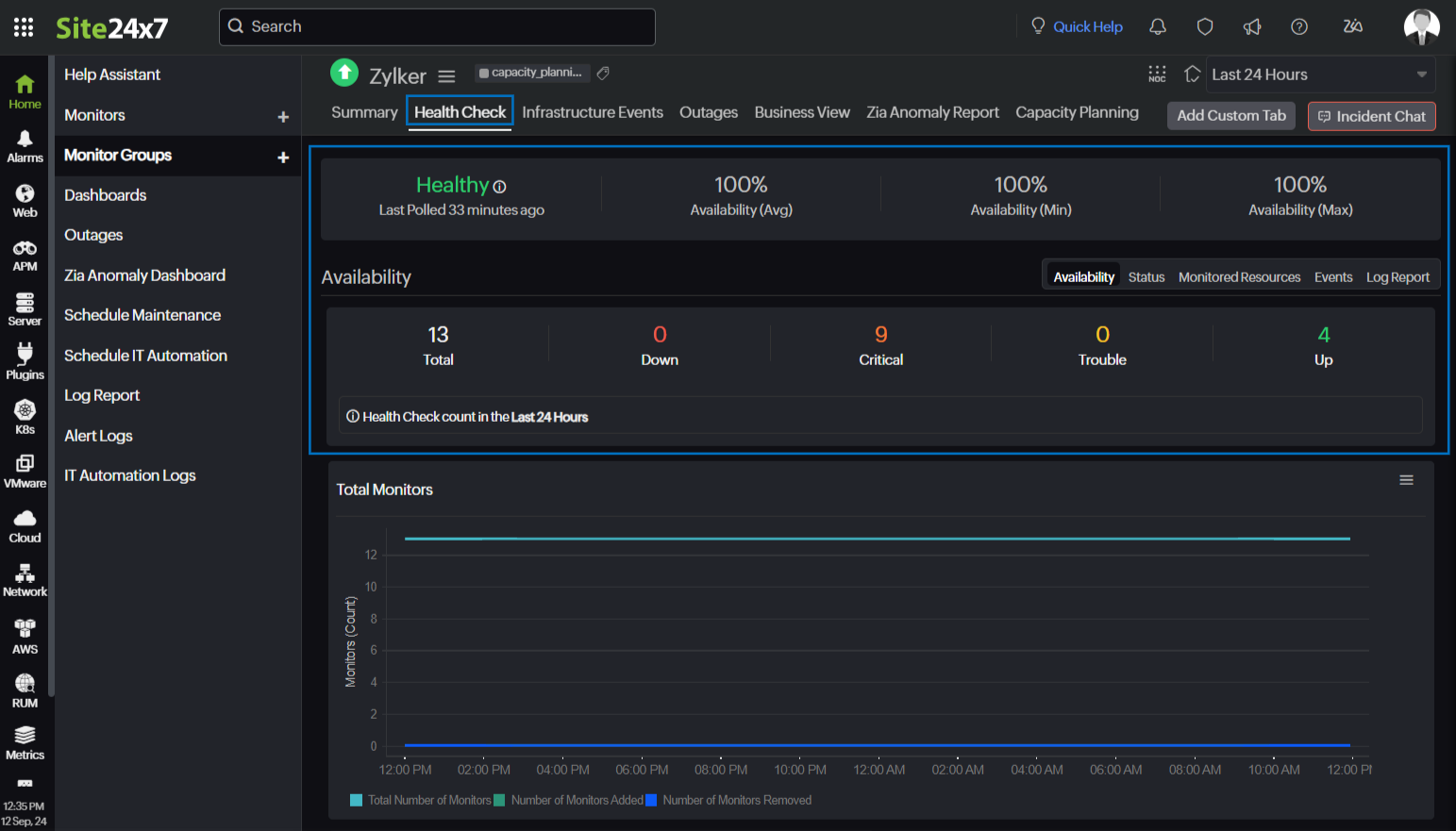This screenshot has height=831, width=1456.
Task: Open the K8s sidebar icon
Action: click(x=25, y=417)
